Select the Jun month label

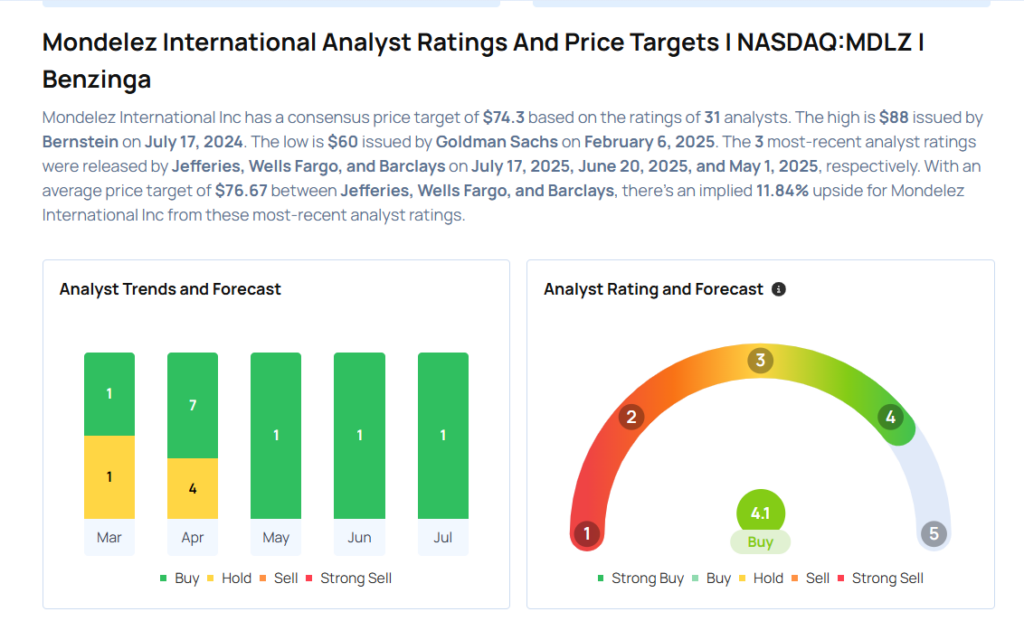point(359,537)
